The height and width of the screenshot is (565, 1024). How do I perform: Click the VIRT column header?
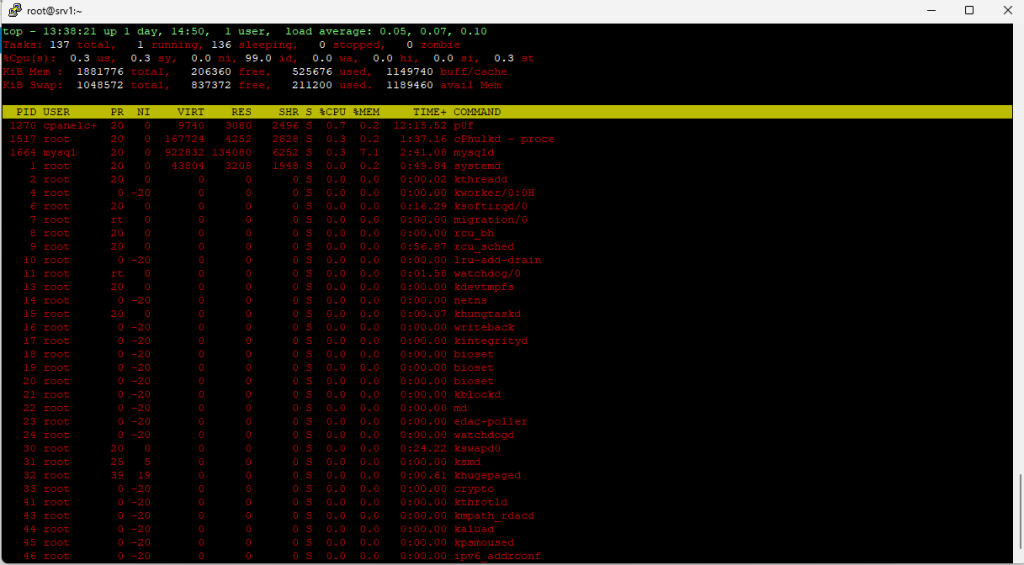click(191, 112)
